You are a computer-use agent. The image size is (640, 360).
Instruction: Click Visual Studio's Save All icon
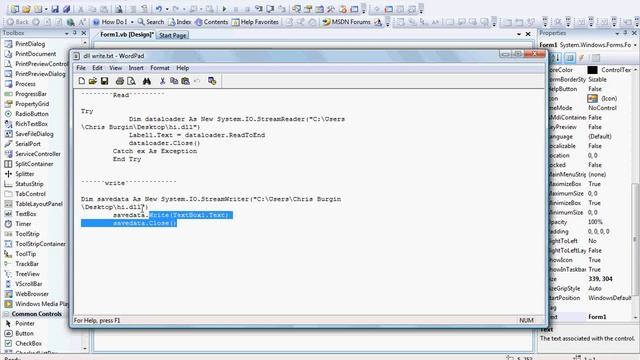pos(67,9)
